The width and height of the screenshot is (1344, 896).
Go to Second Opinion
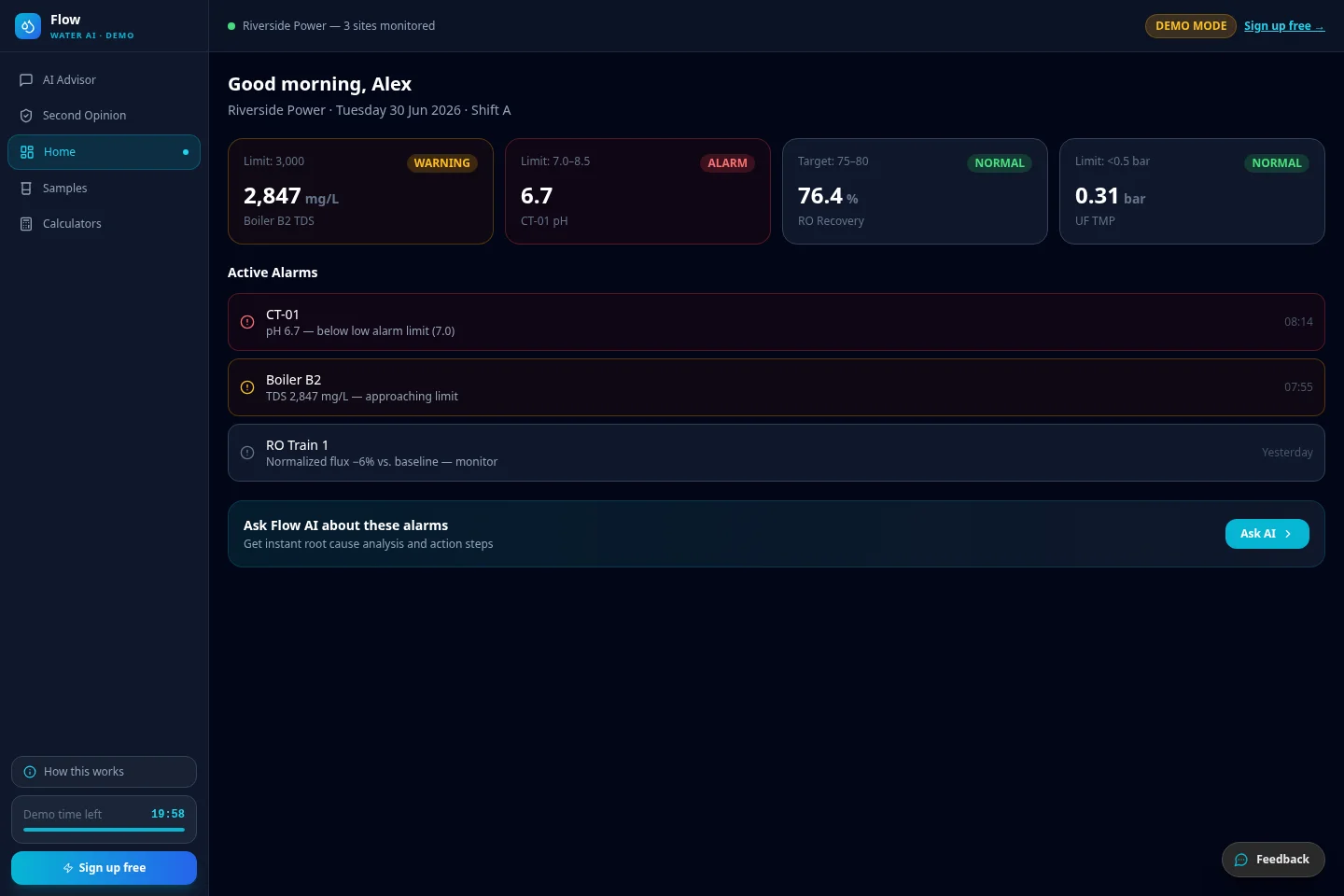pyautogui.click(x=104, y=116)
